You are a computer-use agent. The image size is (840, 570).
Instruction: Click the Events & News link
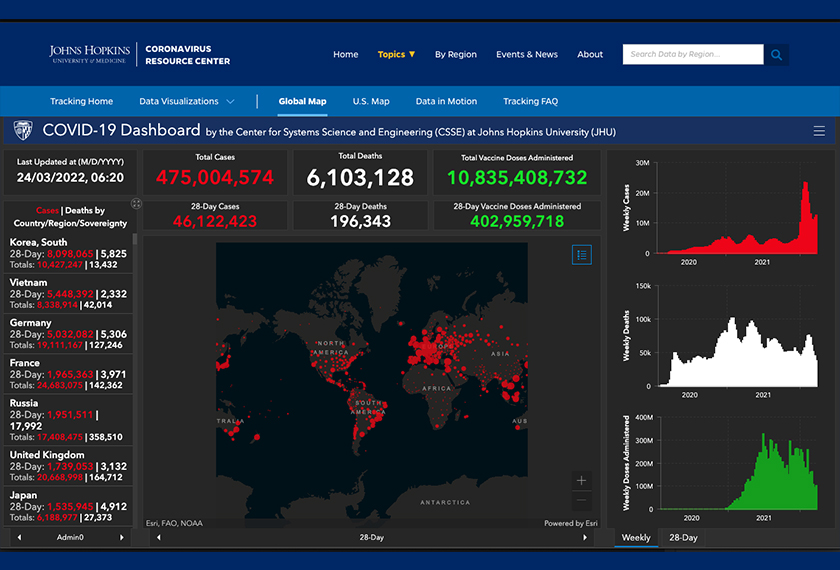(527, 54)
